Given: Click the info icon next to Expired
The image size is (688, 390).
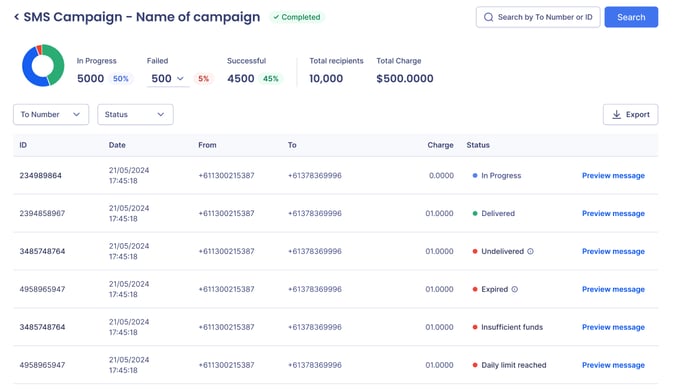Looking at the screenshot, I should tap(515, 290).
